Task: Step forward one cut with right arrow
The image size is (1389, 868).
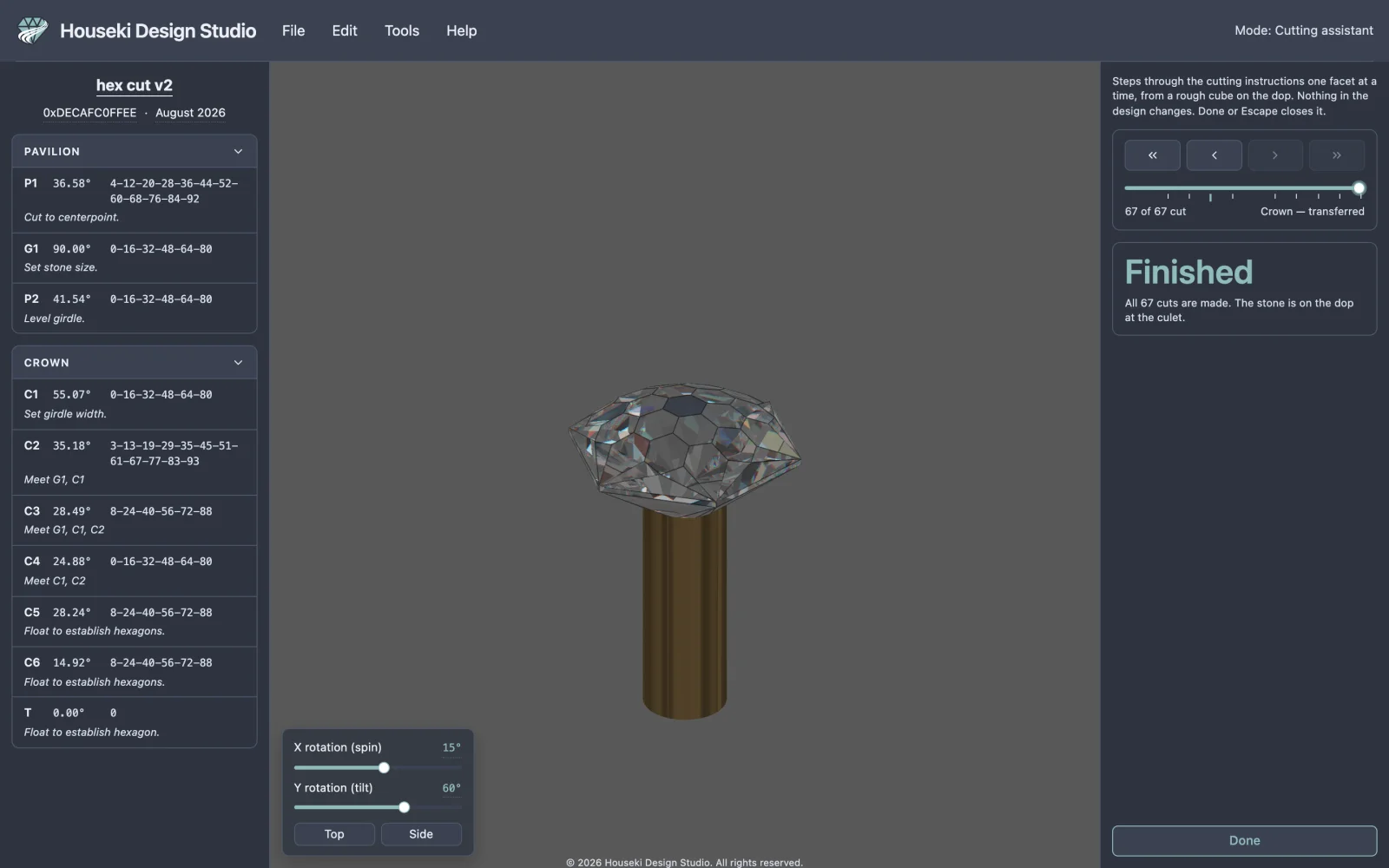Action: [x=1275, y=155]
